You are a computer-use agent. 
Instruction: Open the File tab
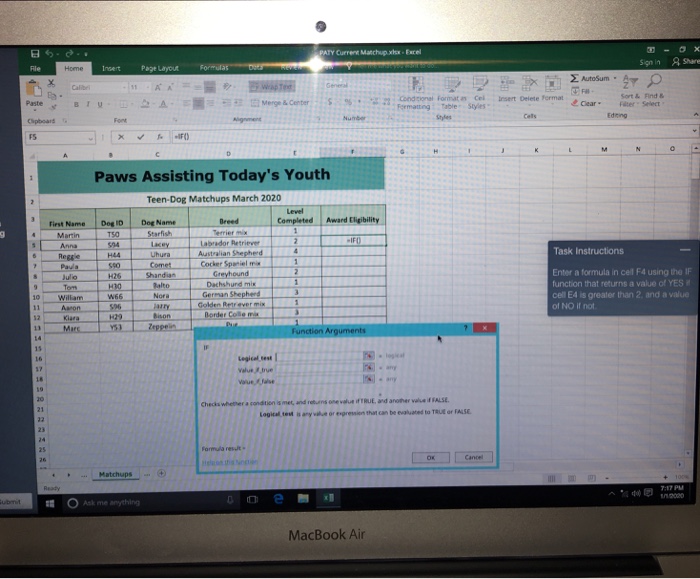point(35,69)
